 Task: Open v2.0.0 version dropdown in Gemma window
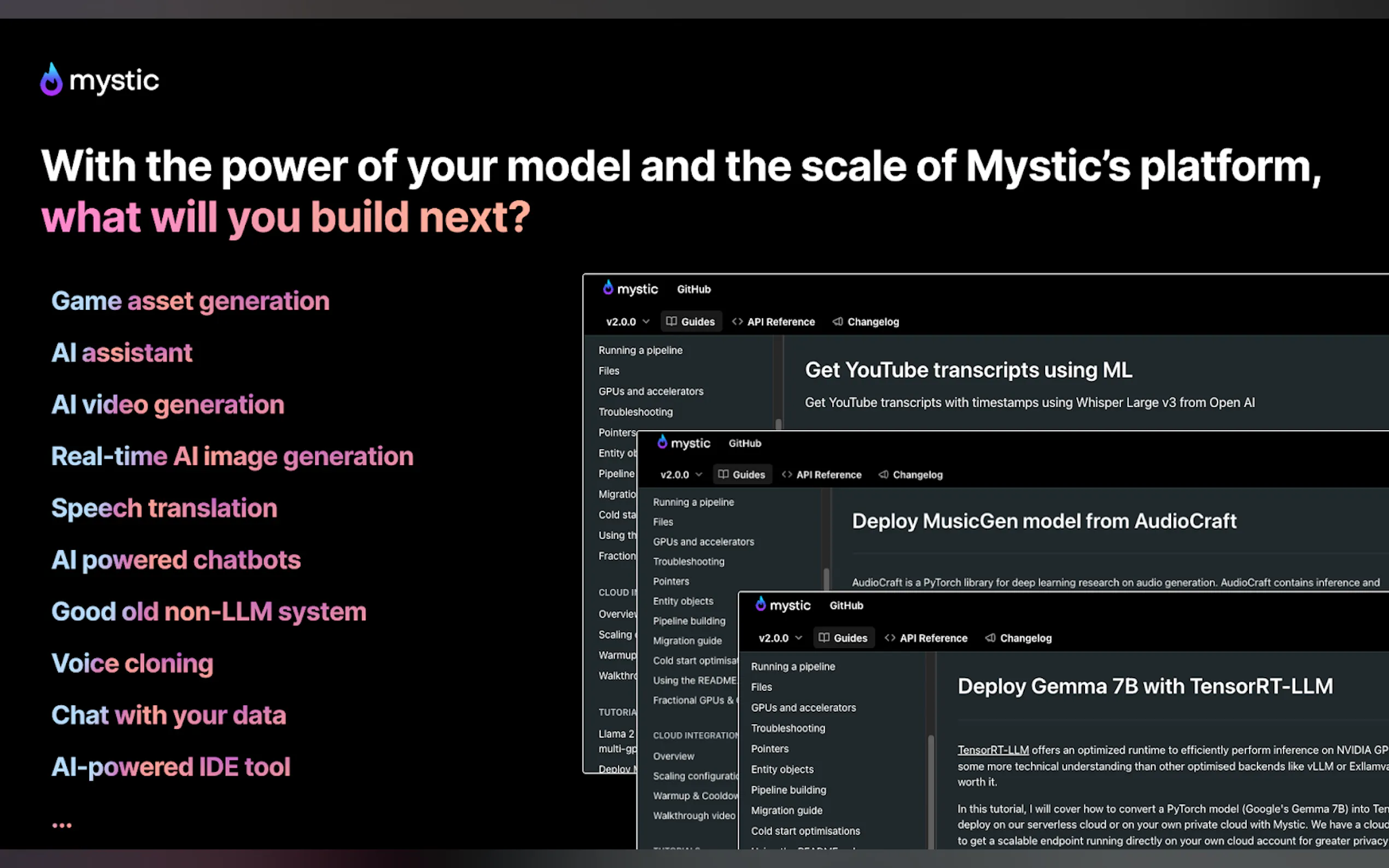click(780, 638)
